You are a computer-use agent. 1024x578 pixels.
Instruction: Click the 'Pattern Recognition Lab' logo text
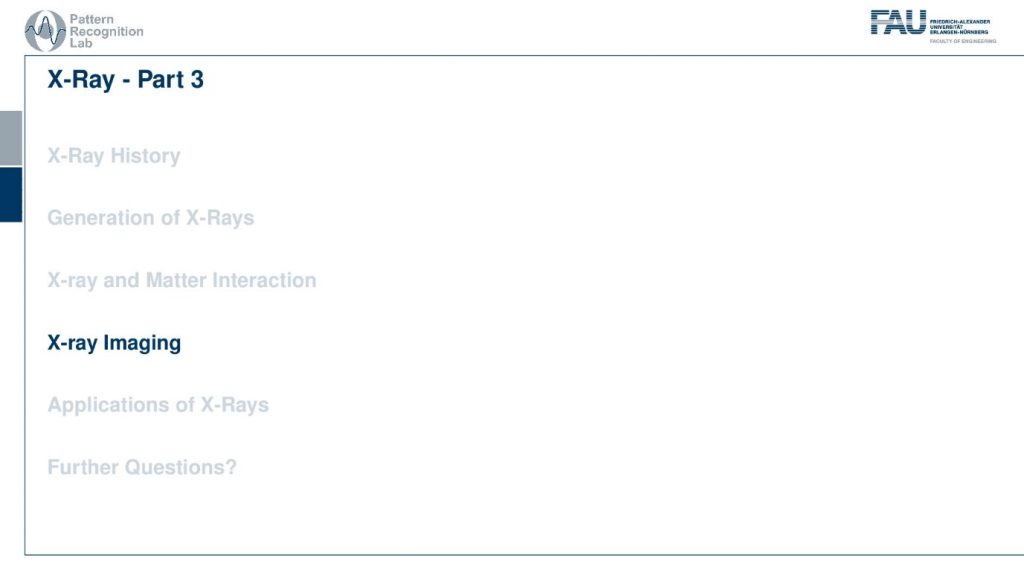106,31
